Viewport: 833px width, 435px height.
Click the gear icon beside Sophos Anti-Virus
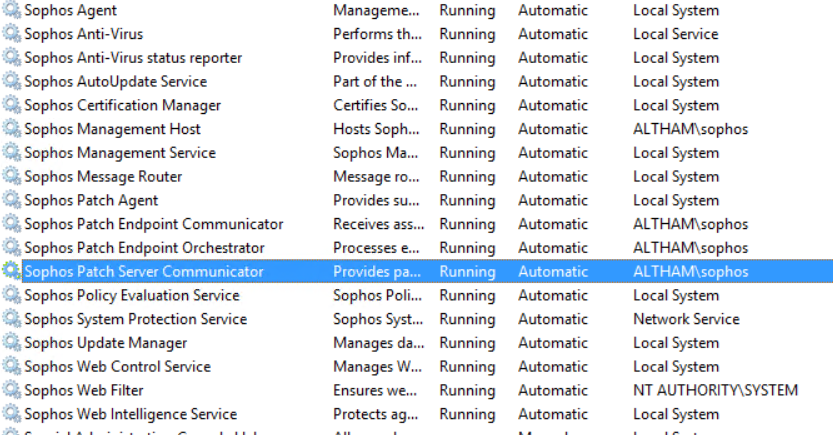click(11, 33)
